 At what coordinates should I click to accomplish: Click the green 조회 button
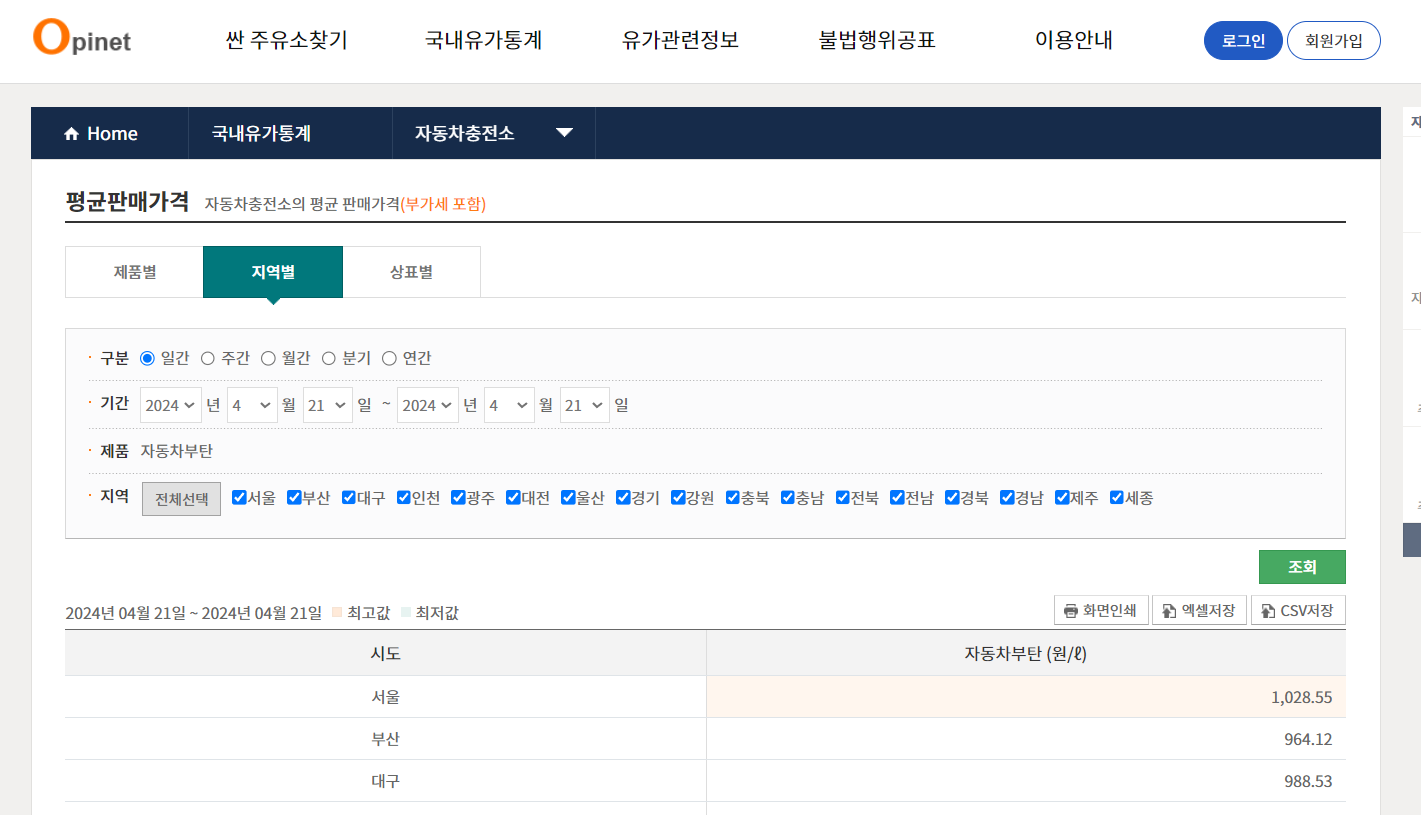[1302, 566]
